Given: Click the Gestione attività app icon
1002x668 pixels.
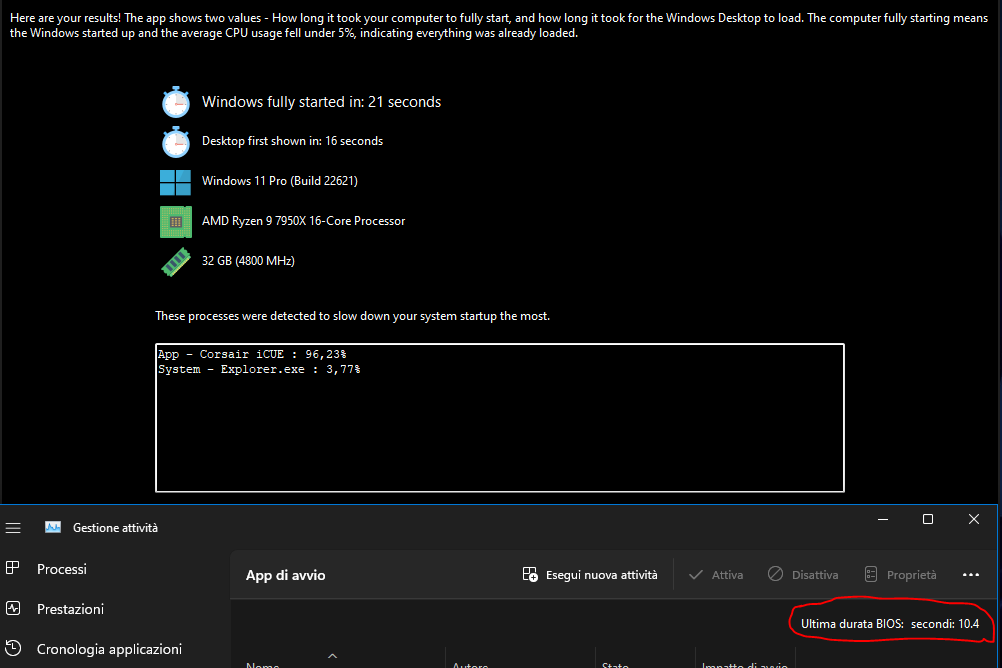Looking at the screenshot, I should coord(53,527).
